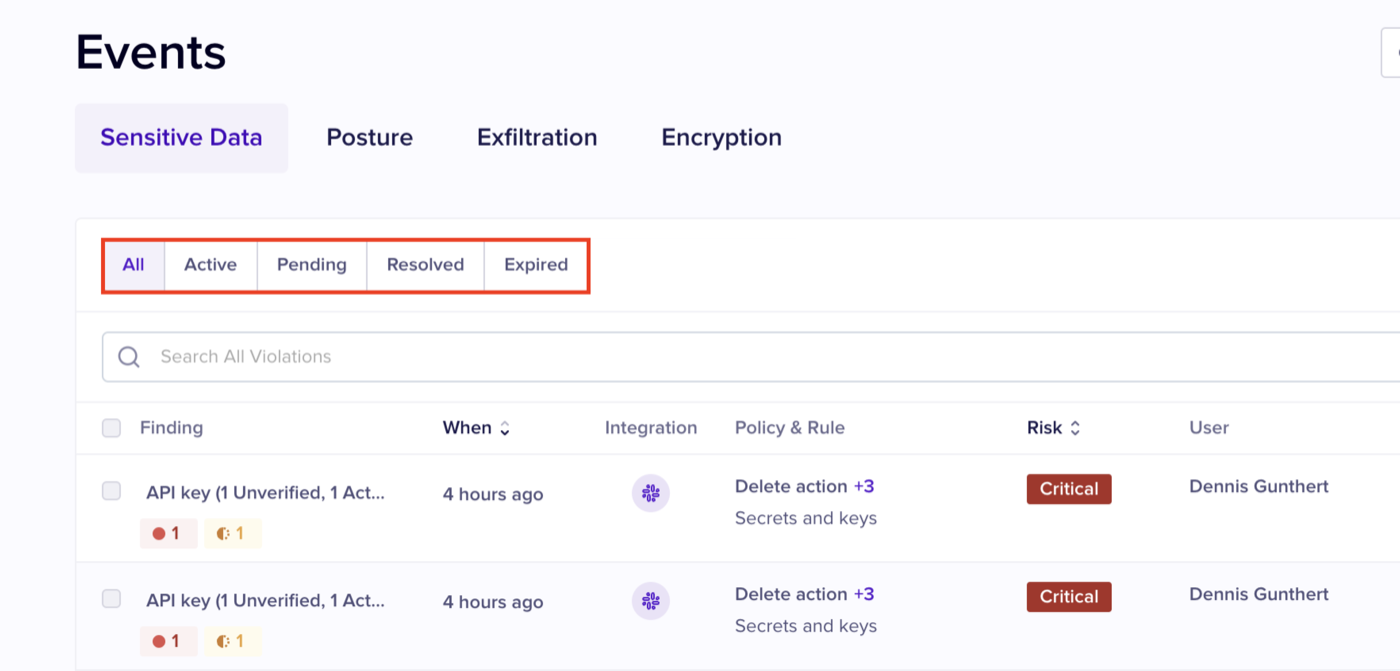Click the Critical badge in second row

pyautogui.click(x=1069, y=597)
